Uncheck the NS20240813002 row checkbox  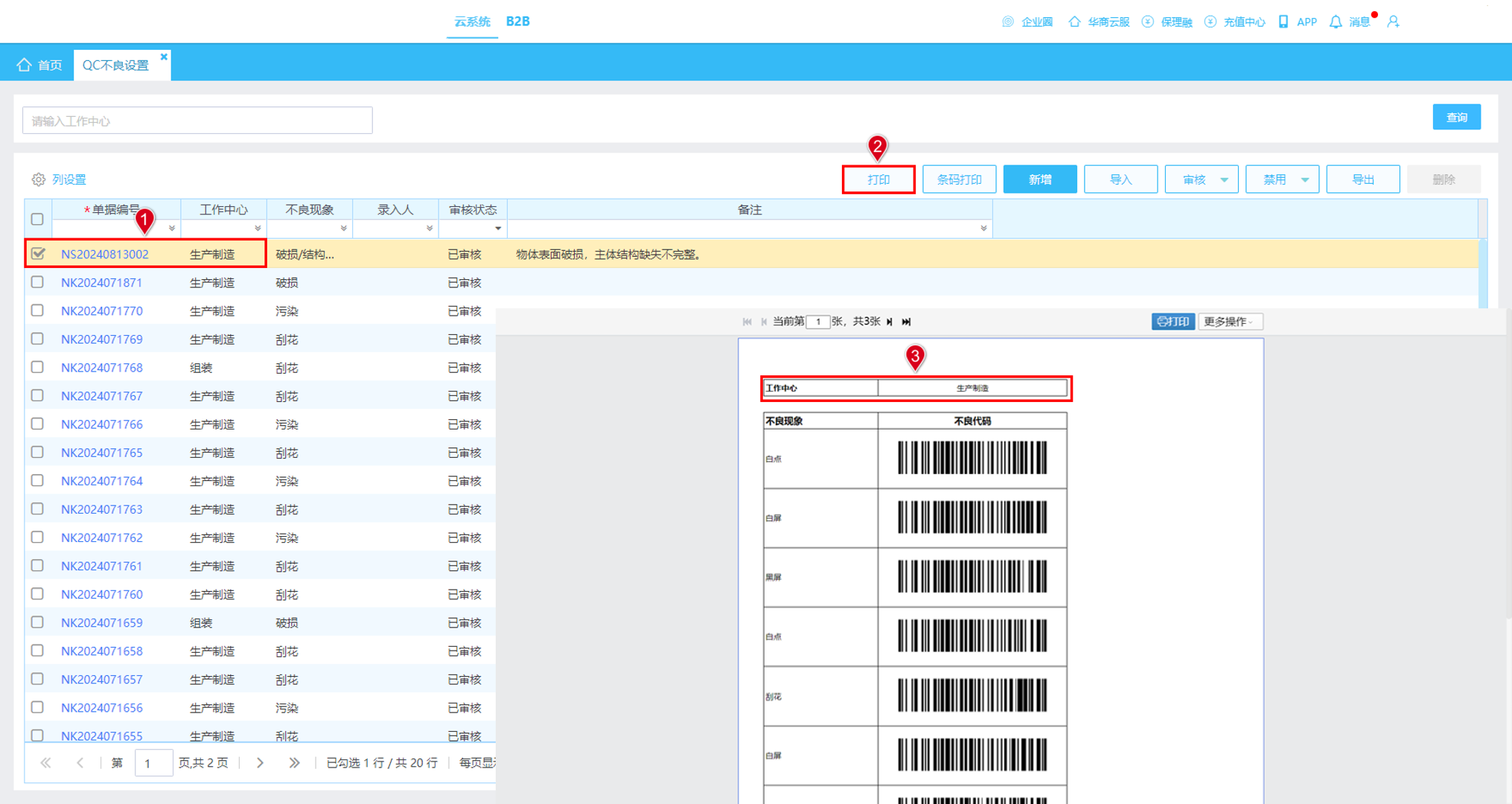pyautogui.click(x=38, y=254)
